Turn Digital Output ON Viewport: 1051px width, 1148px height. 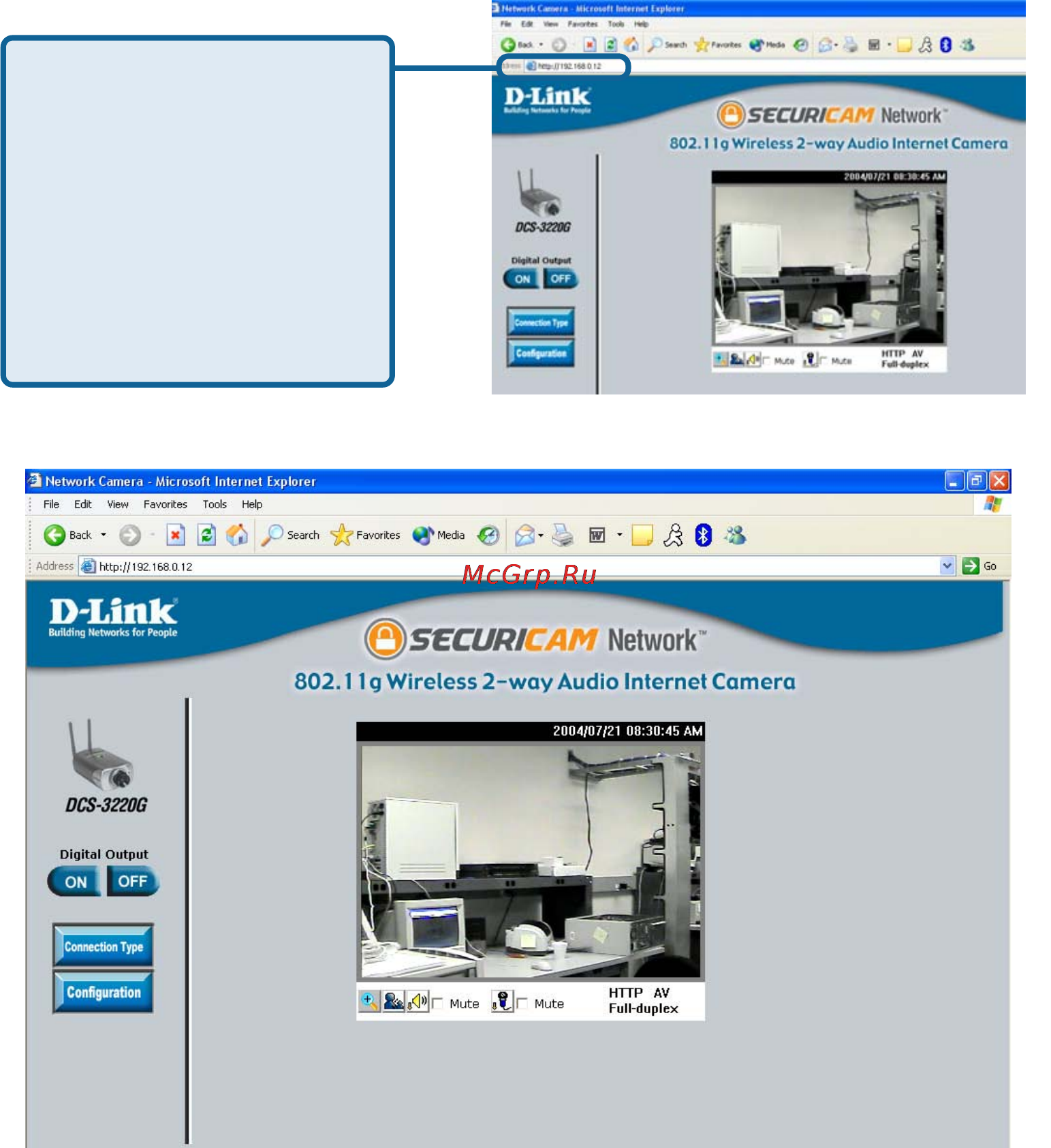tap(75, 882)
